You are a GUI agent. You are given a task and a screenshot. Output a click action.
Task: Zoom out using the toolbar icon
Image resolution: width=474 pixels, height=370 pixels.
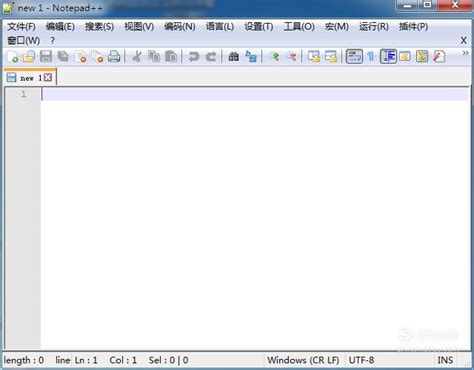click(x=291, y=57)
